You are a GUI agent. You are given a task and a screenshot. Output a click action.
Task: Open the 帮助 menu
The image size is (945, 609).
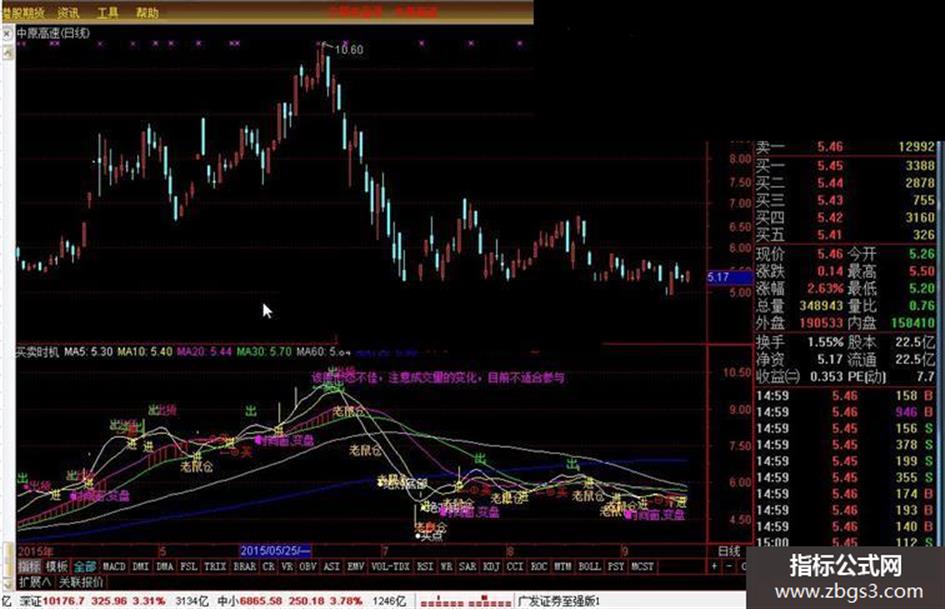(147, 12)
